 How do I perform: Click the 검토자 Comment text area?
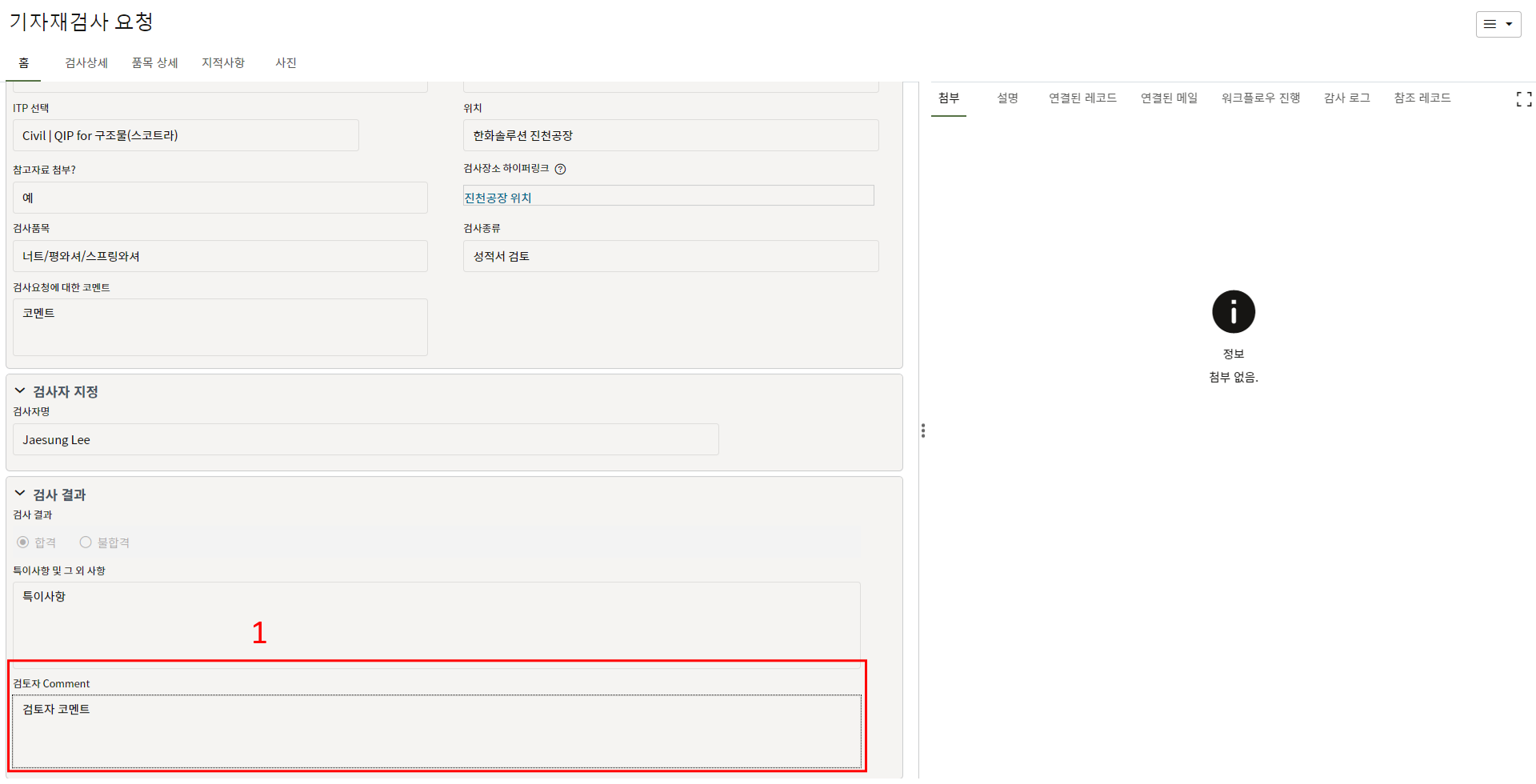click(x=436, y=731)
